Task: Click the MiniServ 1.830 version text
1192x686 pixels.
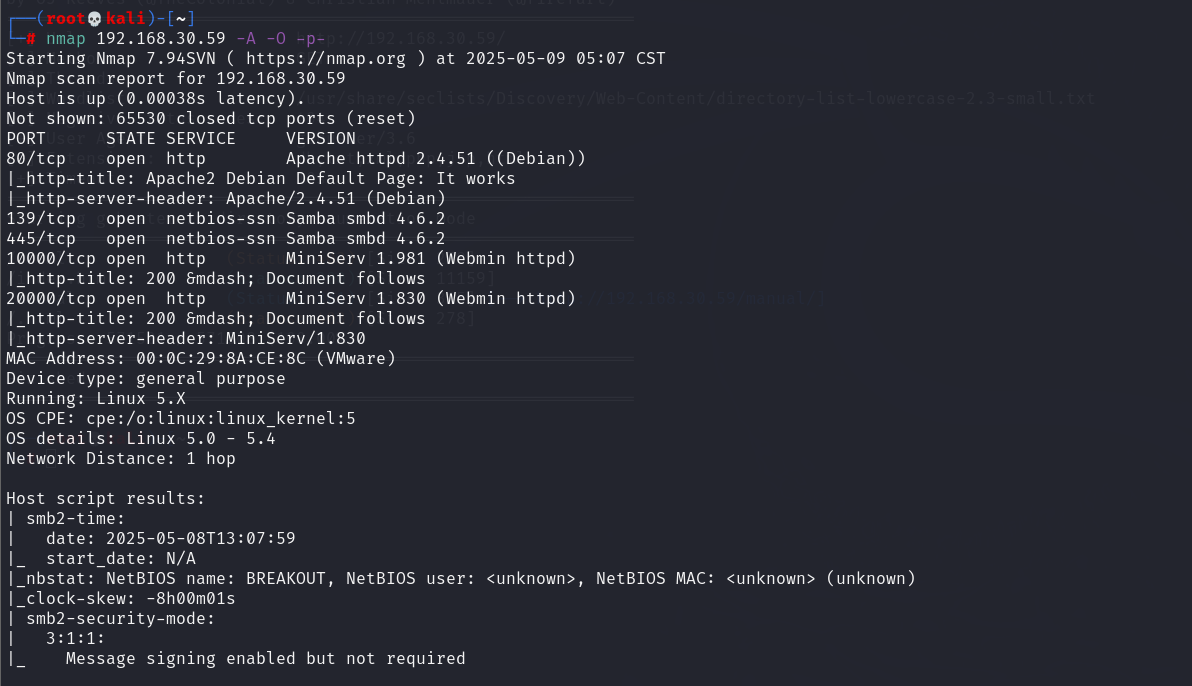Action: click(356, 298)
